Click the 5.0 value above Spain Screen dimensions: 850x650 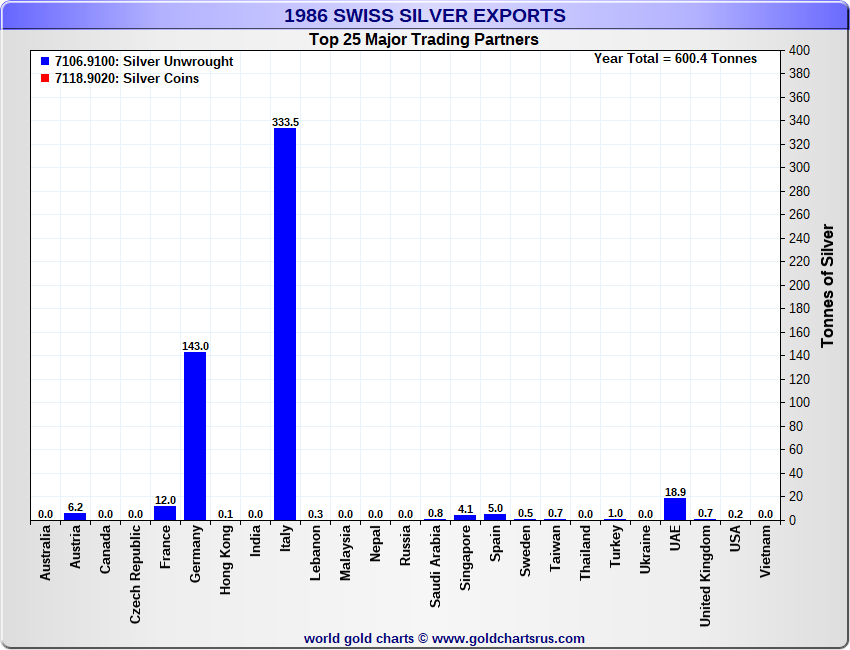[x=495, y=509]
